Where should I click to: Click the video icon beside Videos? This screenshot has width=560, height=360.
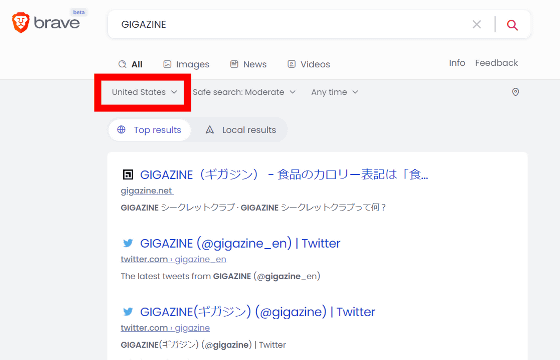coord(291,64)
